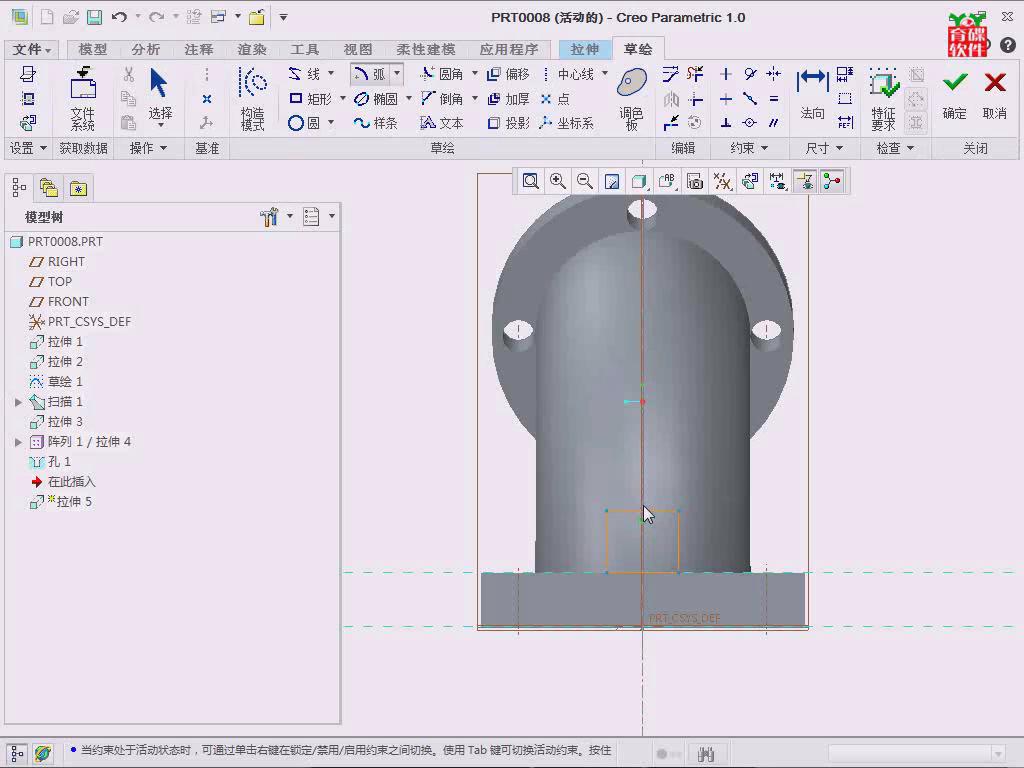Select the Arc sketch tool
The image size is (1024, 768).
(x=370, y=74)
